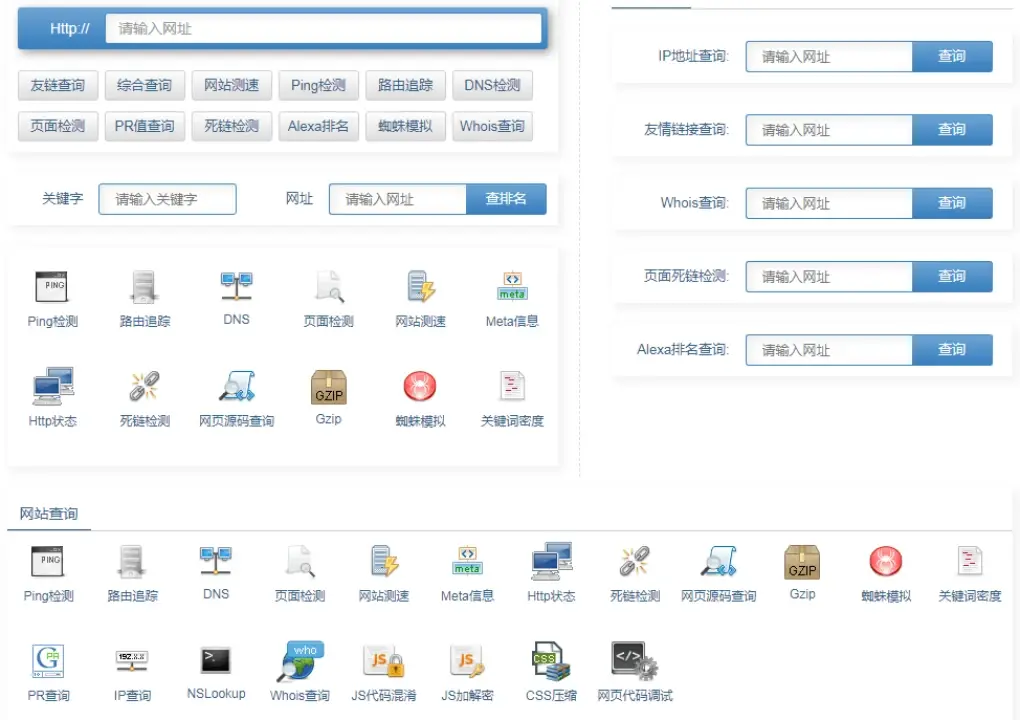1020x720 pixels.
Task: Open the IP查询 icon
Action: [131, 661]
